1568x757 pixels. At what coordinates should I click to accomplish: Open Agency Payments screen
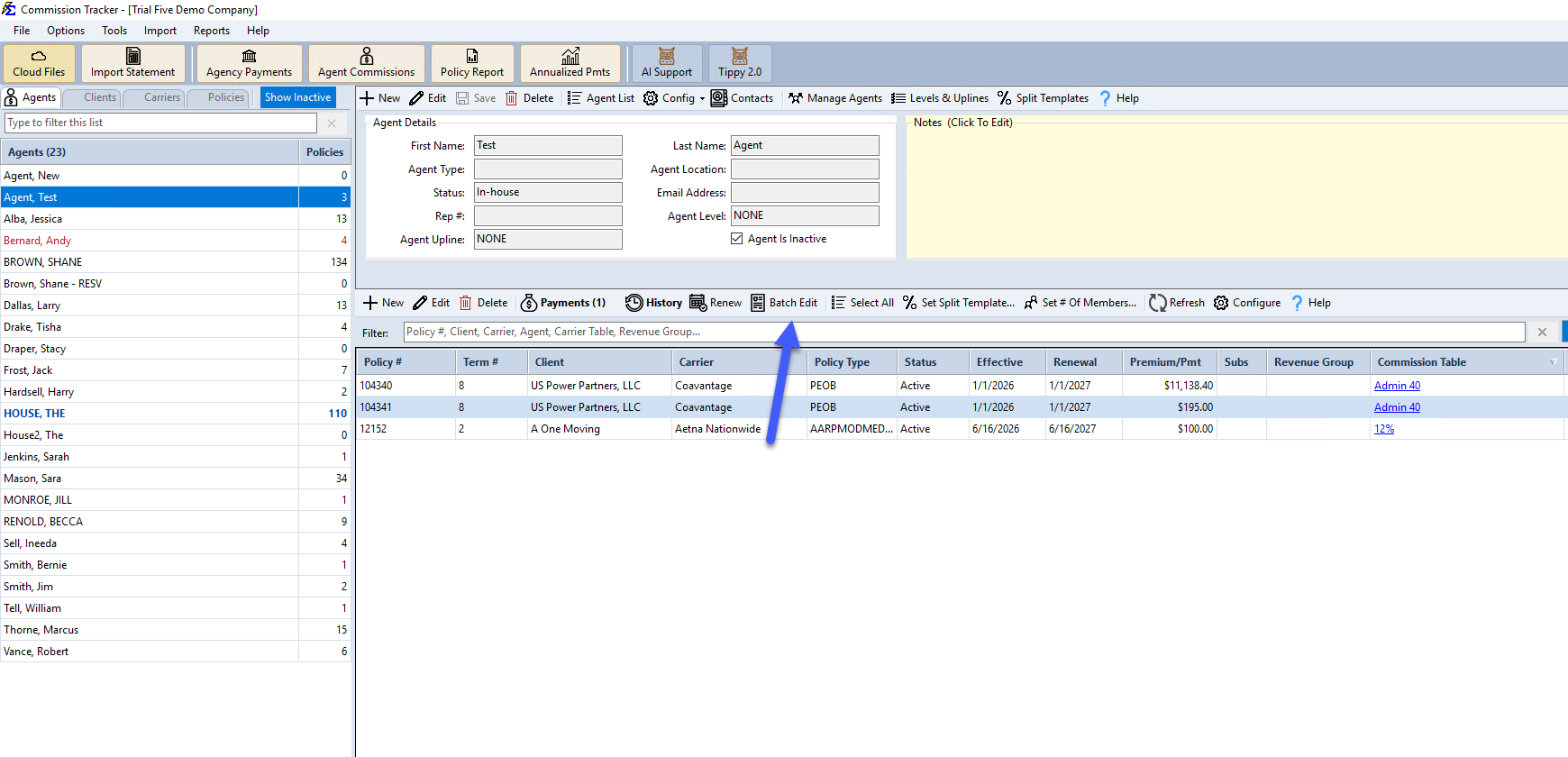249,64
